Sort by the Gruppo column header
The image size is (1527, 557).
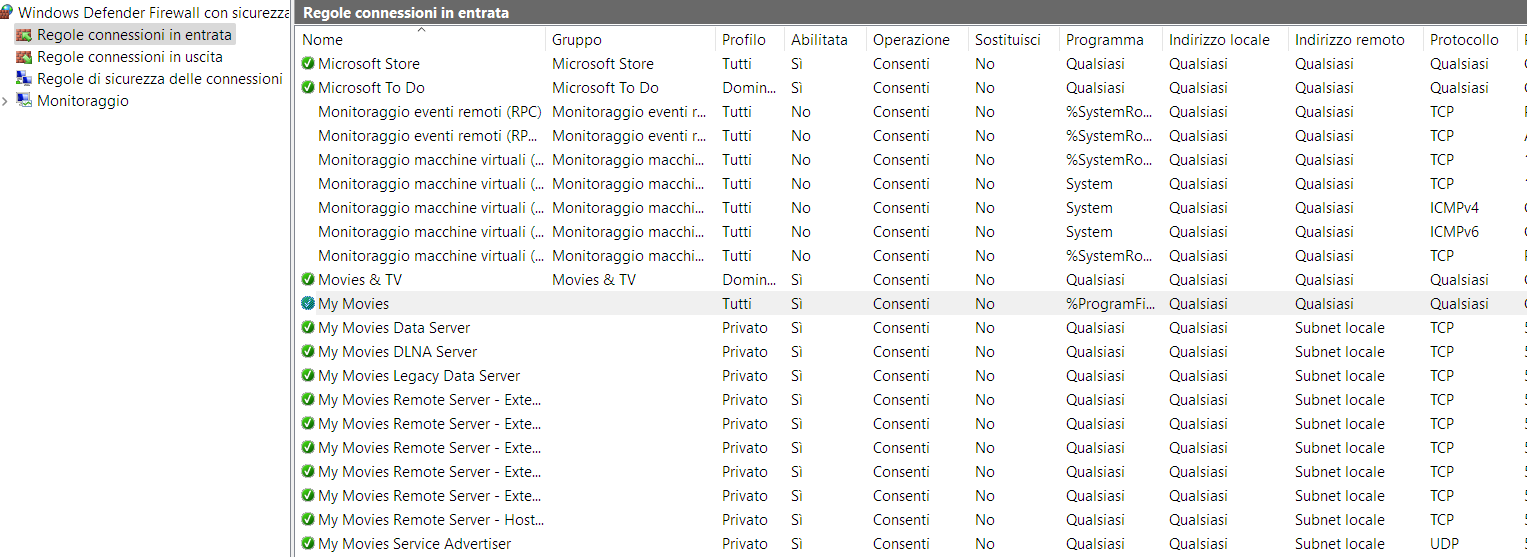click(631, 40)
